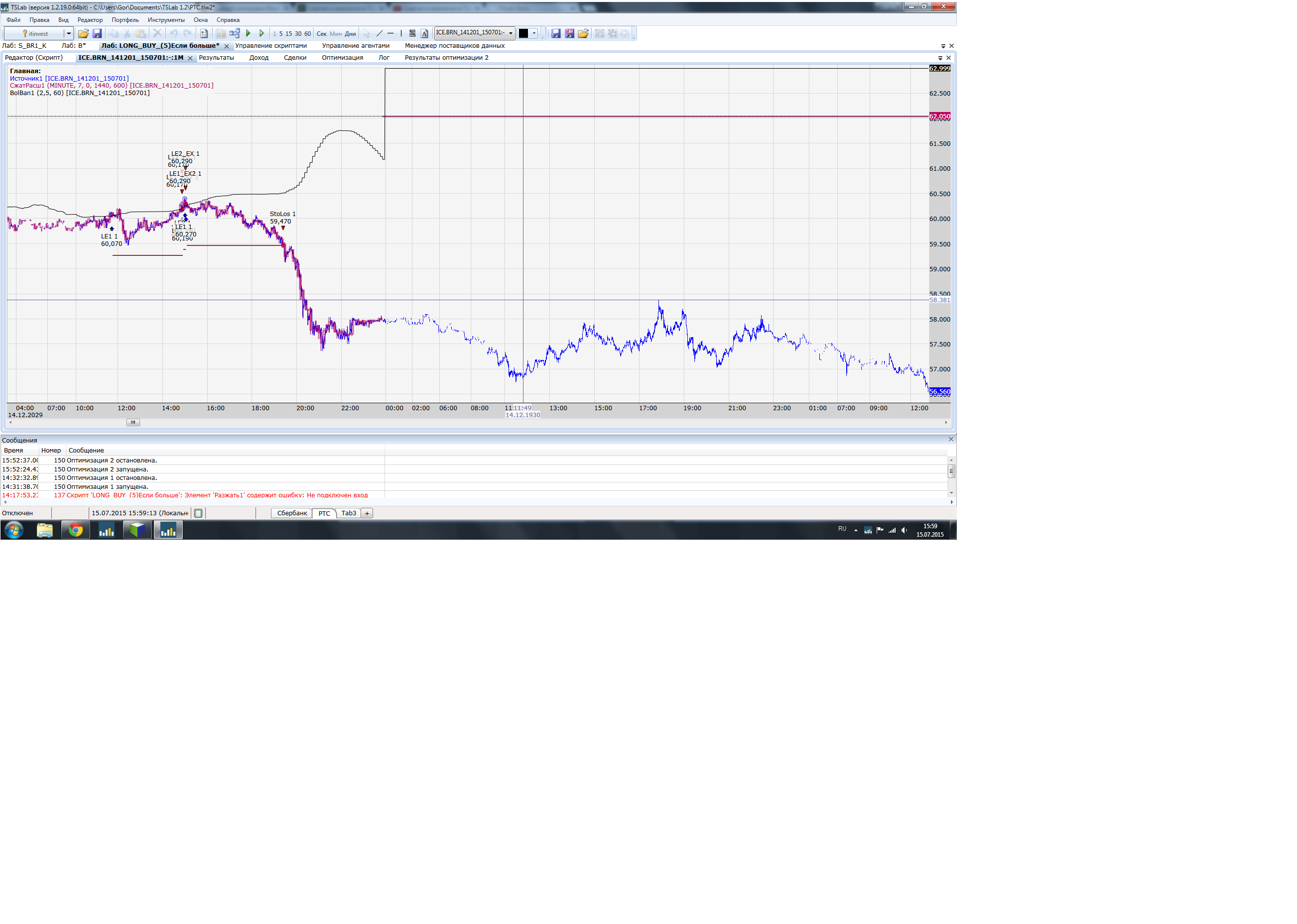This screenshot has width=1297, height=924.
Task: Open the Инструменты menu
Action: [165, 20]
